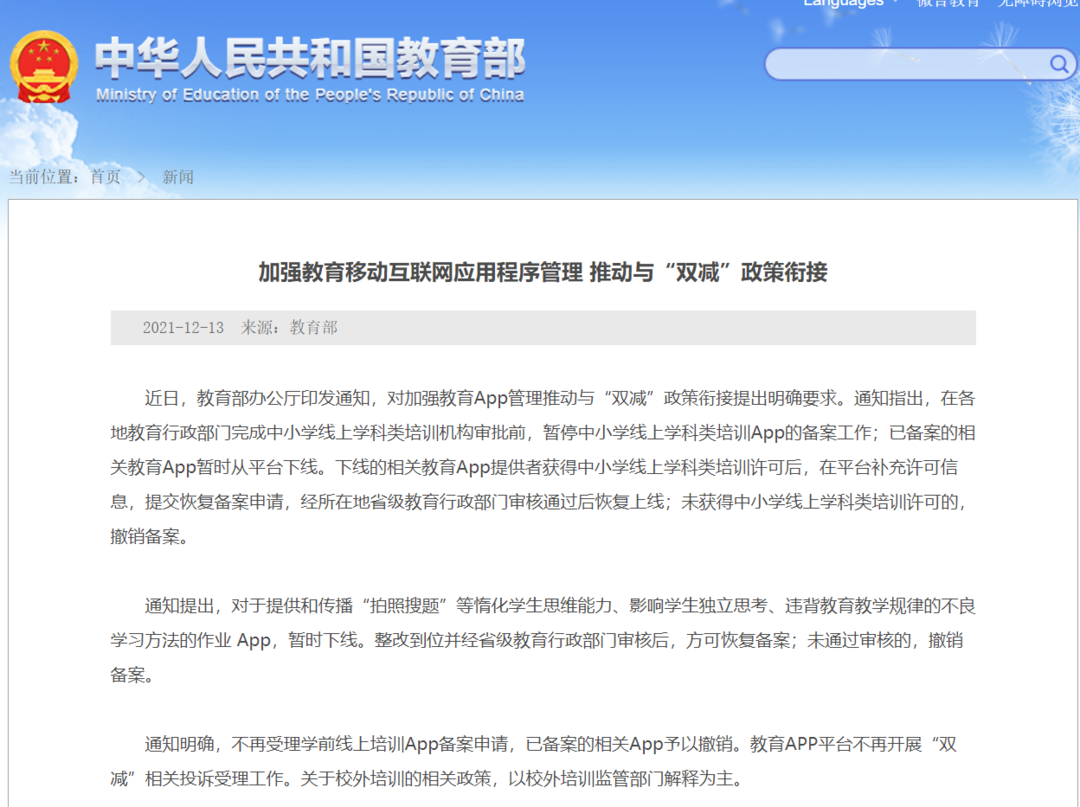The width and height of the screenshot is (1080, 807).
Task: Expand the Languages dropdown arrow
Action: [x=896, y=3]
